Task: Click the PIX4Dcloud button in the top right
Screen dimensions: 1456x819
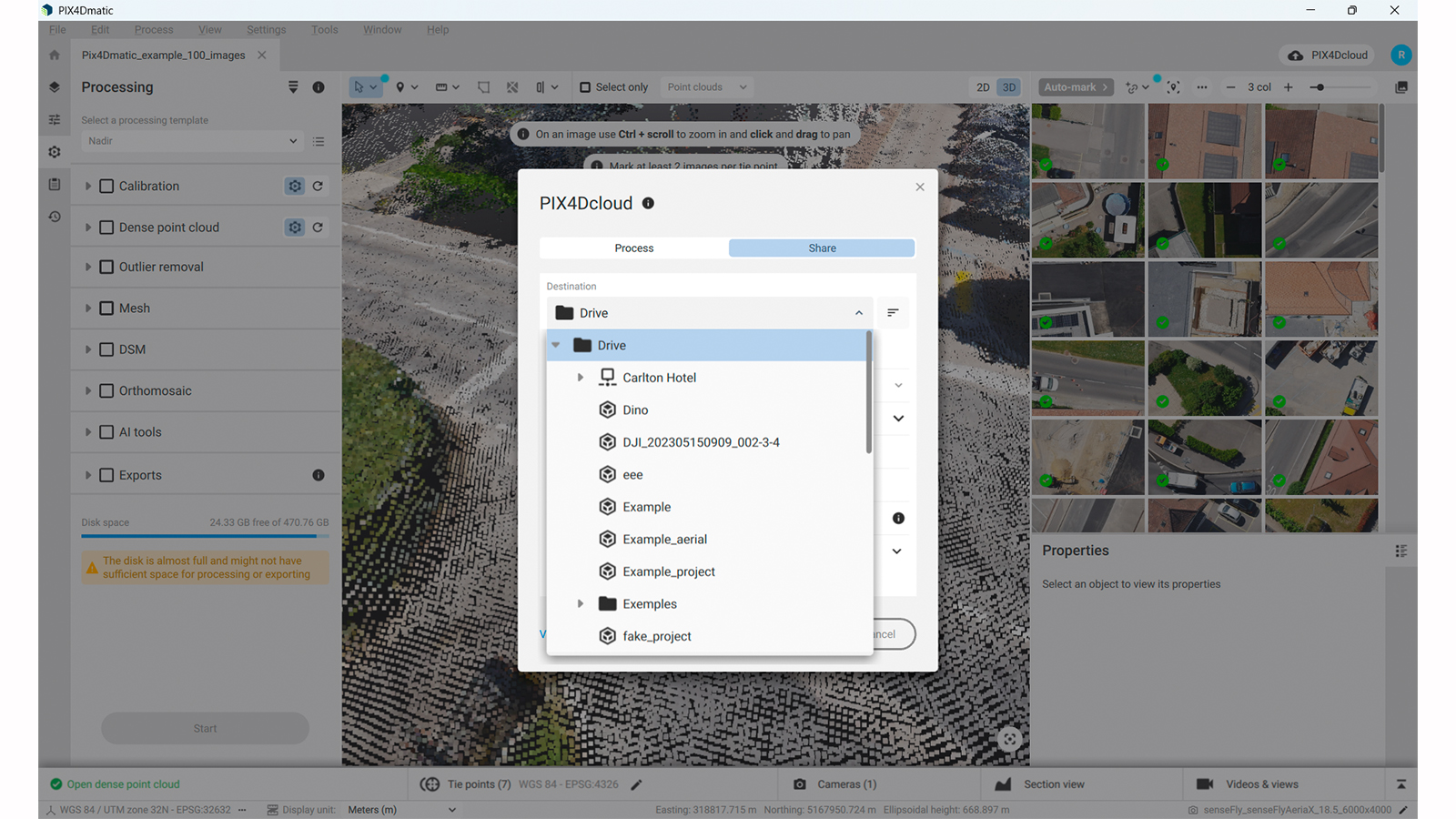Action: point(1326,55)
